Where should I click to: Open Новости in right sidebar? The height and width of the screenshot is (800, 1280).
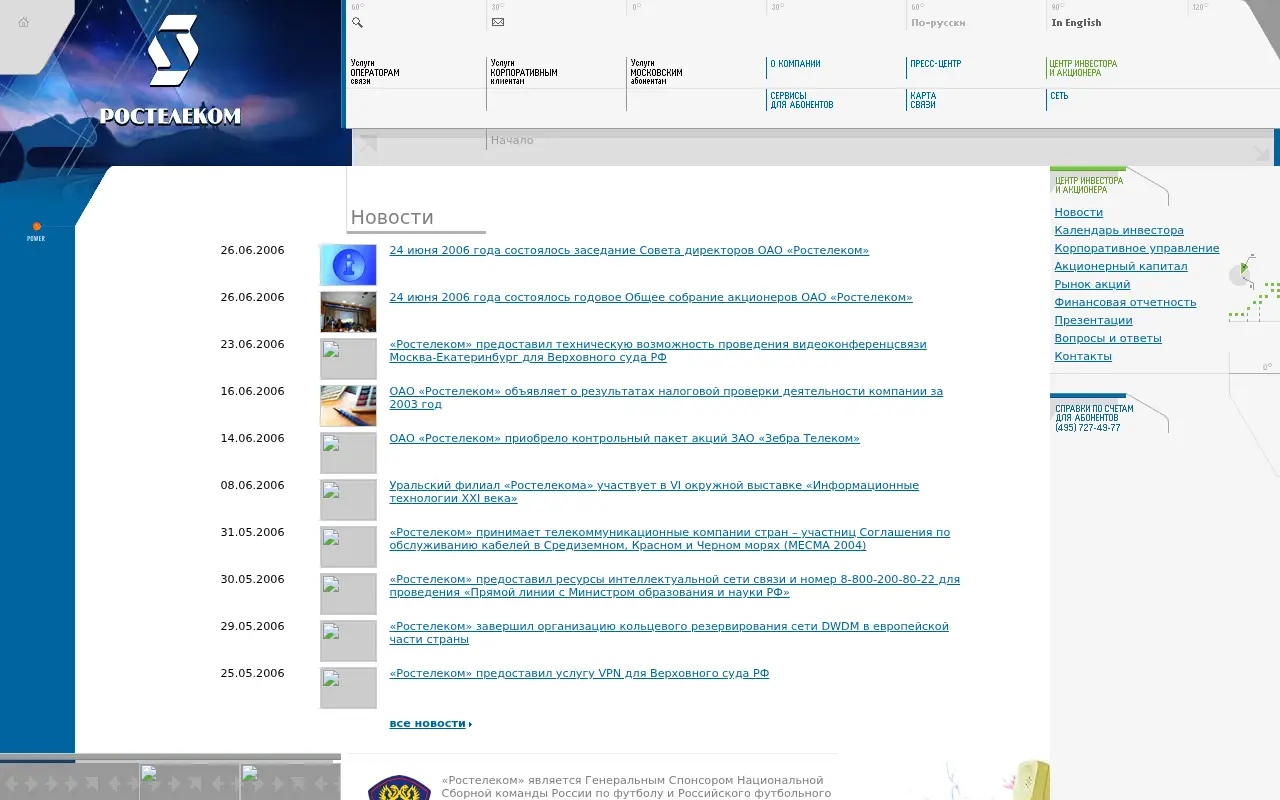(x=1078, y=212)
